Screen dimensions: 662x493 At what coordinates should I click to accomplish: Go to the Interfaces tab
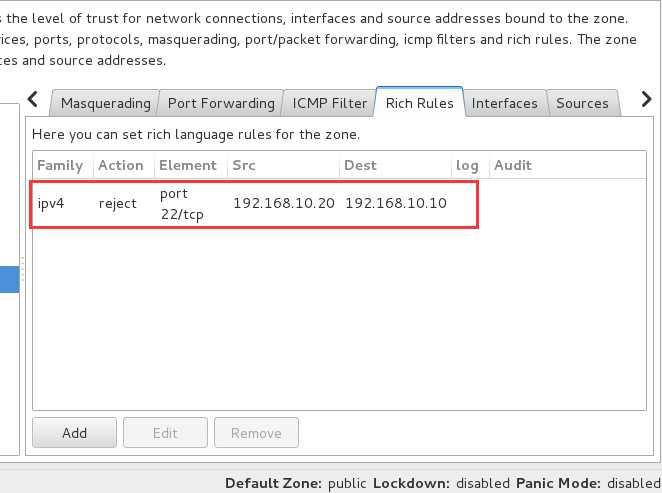pyautogui.click(x=505, y=103)
